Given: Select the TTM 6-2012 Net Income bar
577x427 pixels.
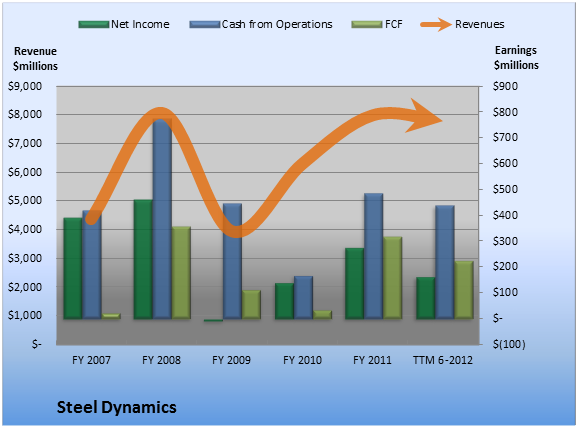Looking at the screenshot, I should [425, 298].
